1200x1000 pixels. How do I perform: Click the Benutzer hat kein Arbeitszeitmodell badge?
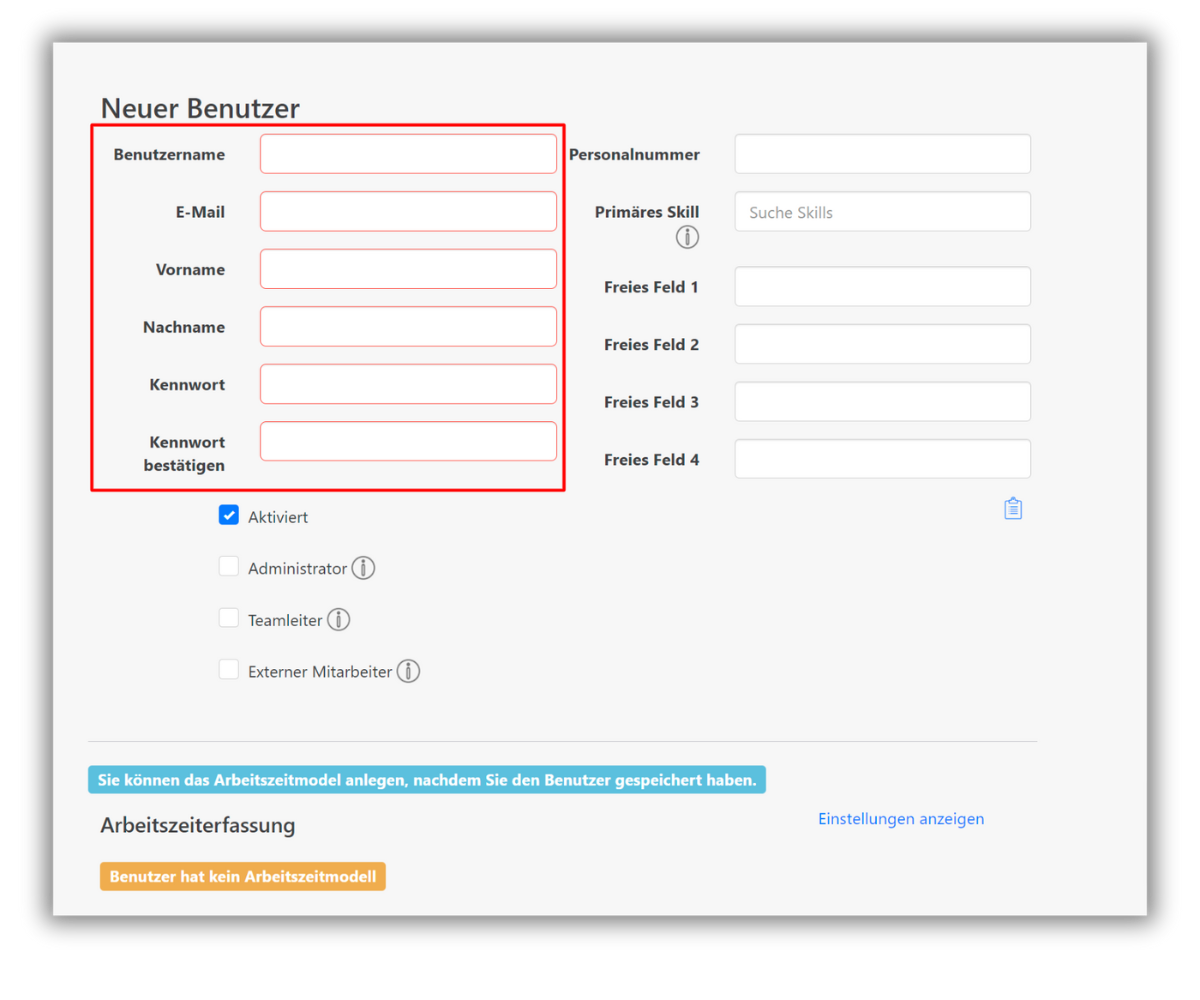243,877
